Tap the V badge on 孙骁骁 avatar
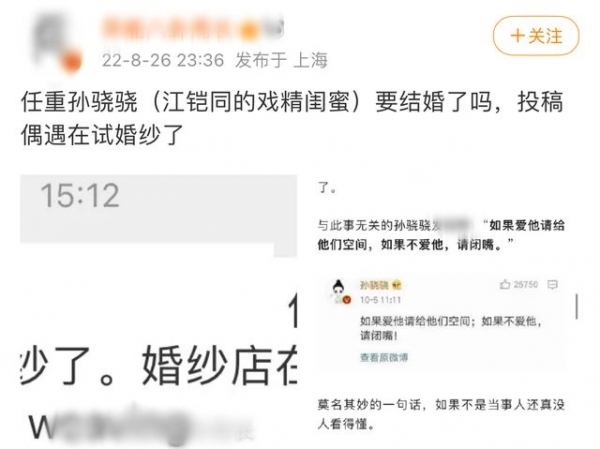Screen dimensions: 600x449 tap(347, 300)
